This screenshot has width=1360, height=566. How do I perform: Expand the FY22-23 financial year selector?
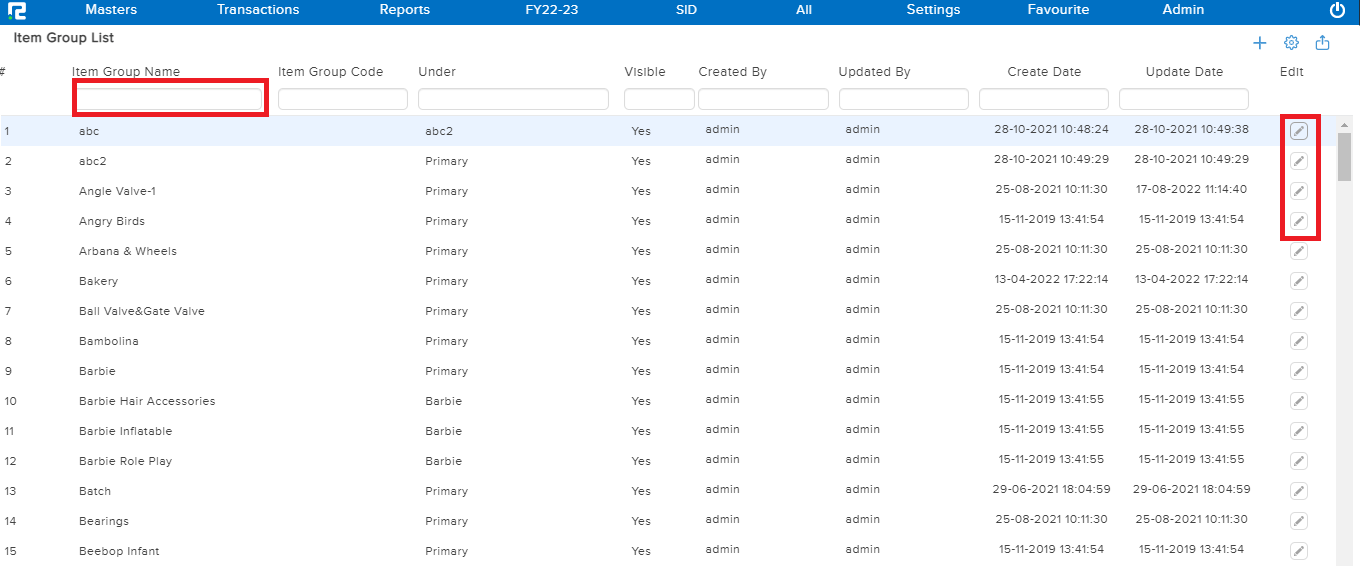point(551,10)
